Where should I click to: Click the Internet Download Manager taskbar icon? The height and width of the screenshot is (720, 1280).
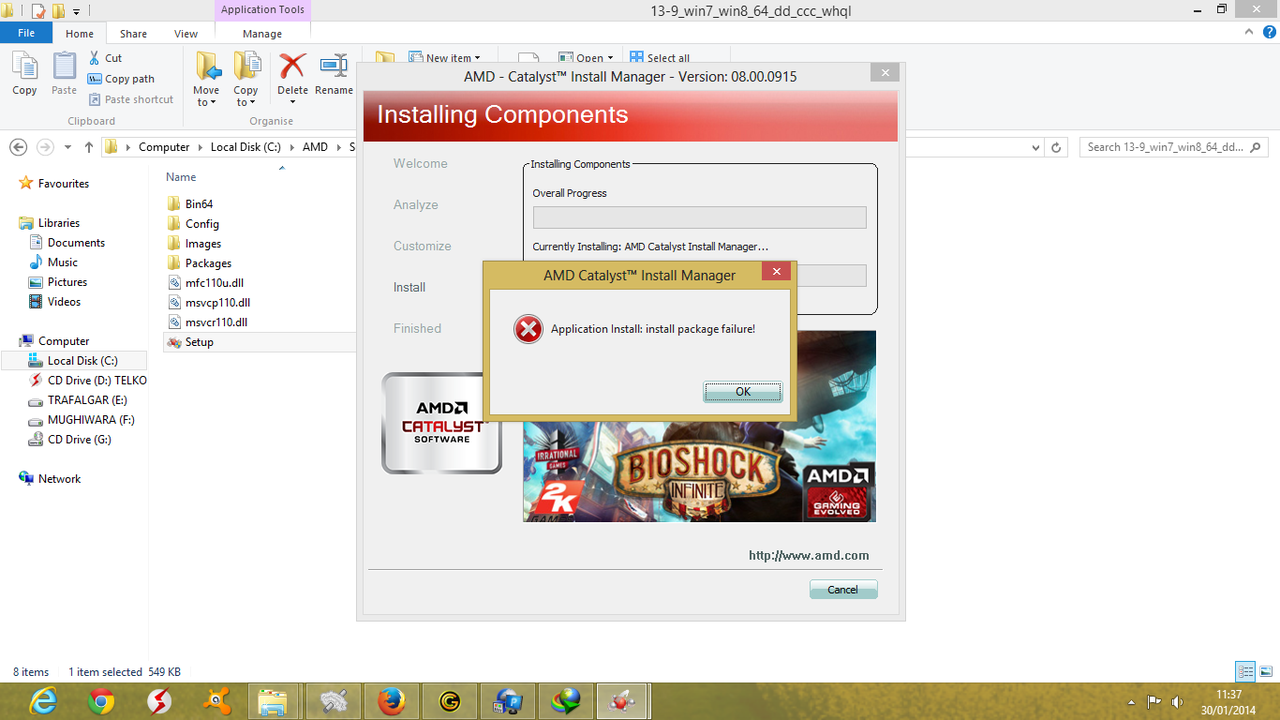pyautogui.click(x=565, y=702)
